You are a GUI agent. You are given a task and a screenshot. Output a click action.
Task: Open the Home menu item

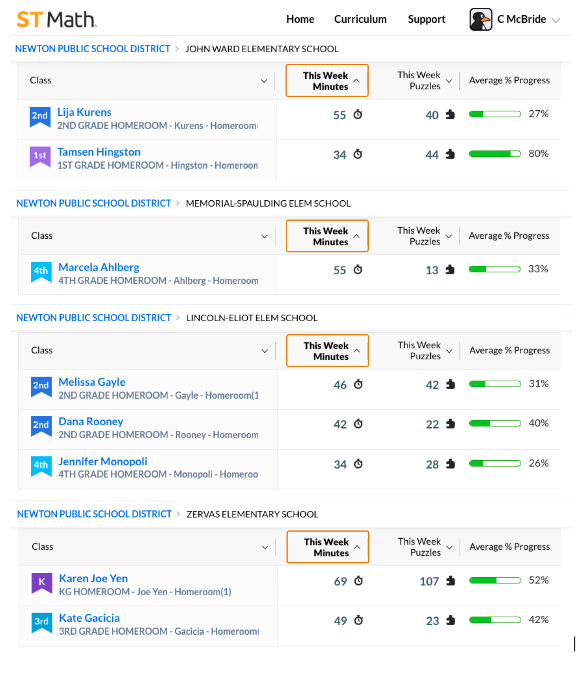click(300, 19)
